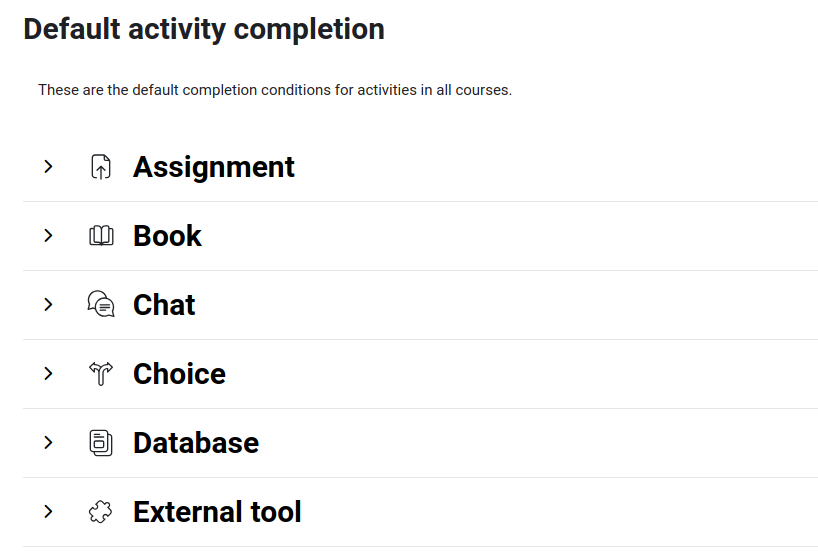
Task: Select the Chat heading text
Action: [164, 305]
